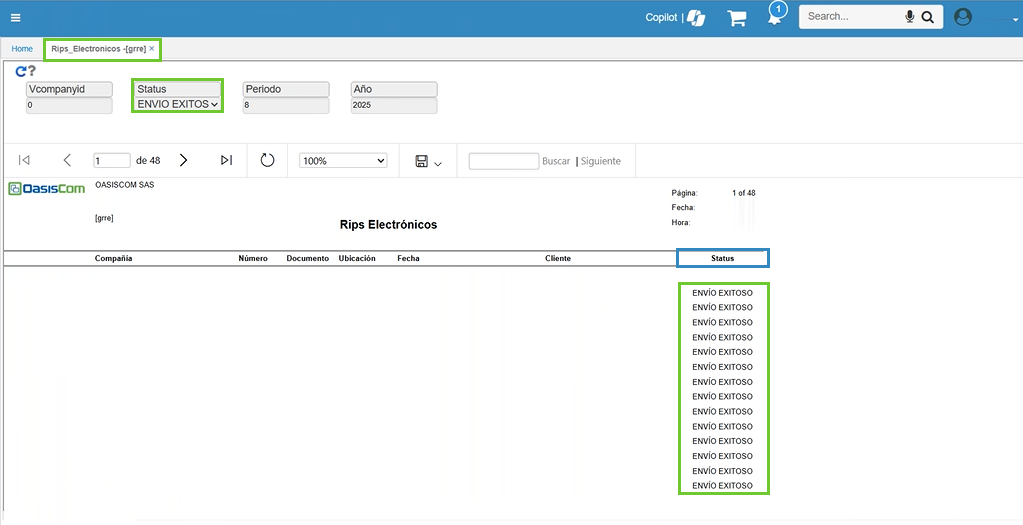The width and height of the screenshot is (1023, 525).
Task: Go to the previous report page
Action: pyautogui.click(x=67, y=160)
